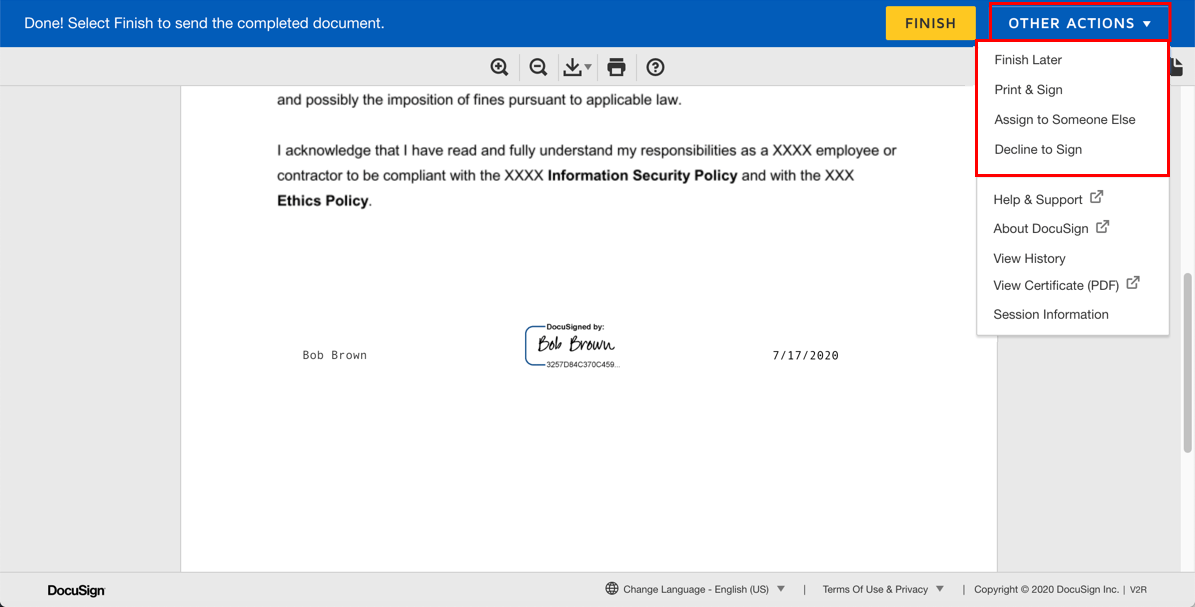1195x607 pixels.
Task: Zoom in on the document
Action: 500,67
